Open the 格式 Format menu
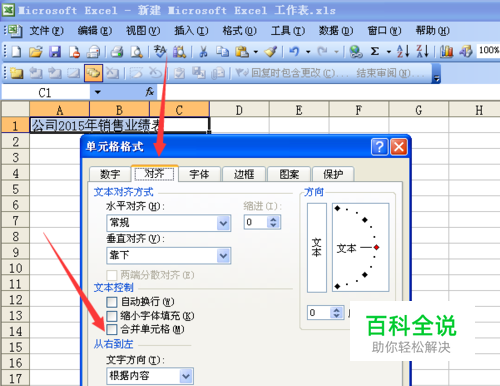500x386 pixels. coord(239,31)
